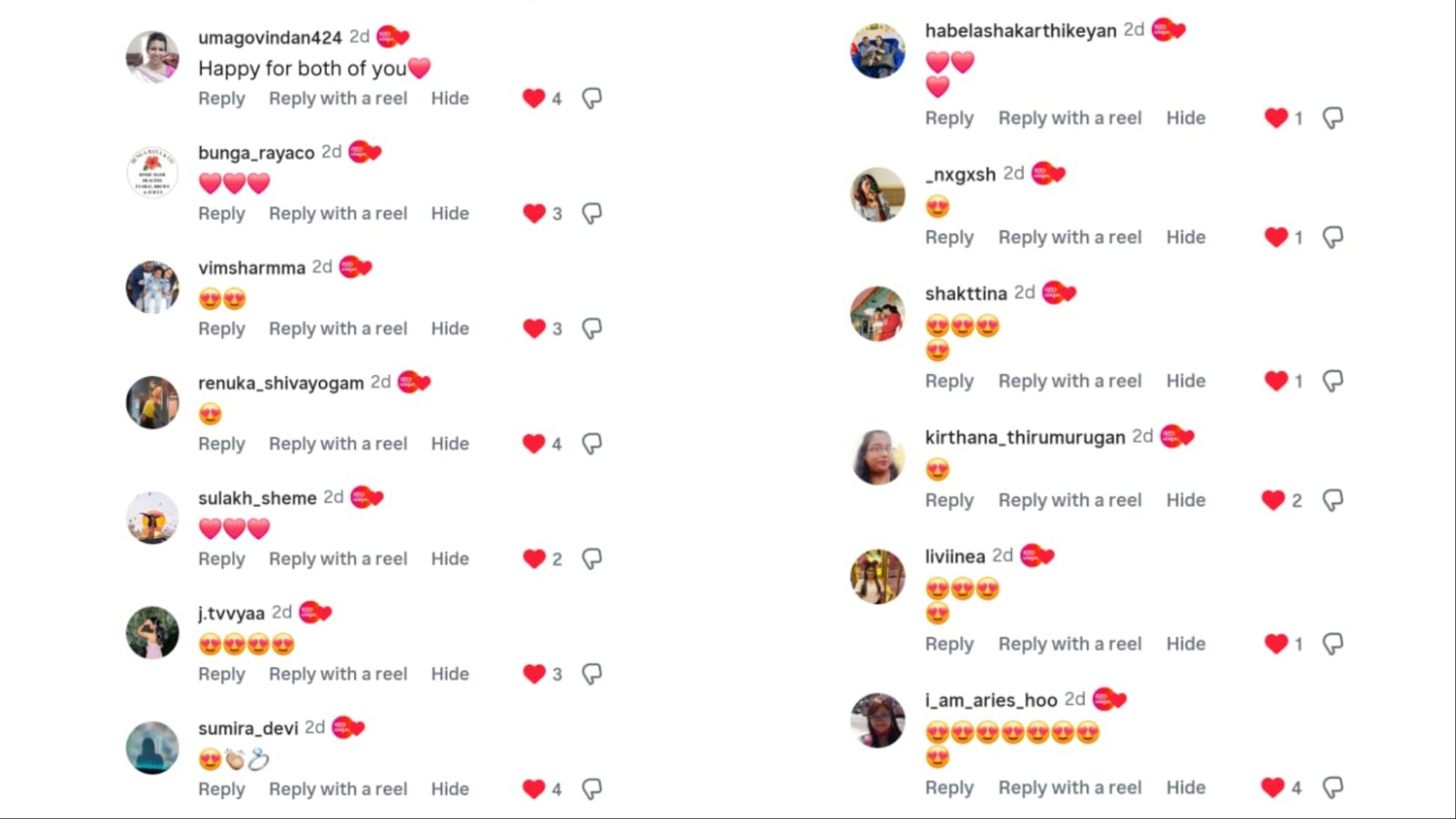Click heart icon on sulakh_sheme's comment
The height and width of the screenshot is (819, 1456).
click(534, 559)
